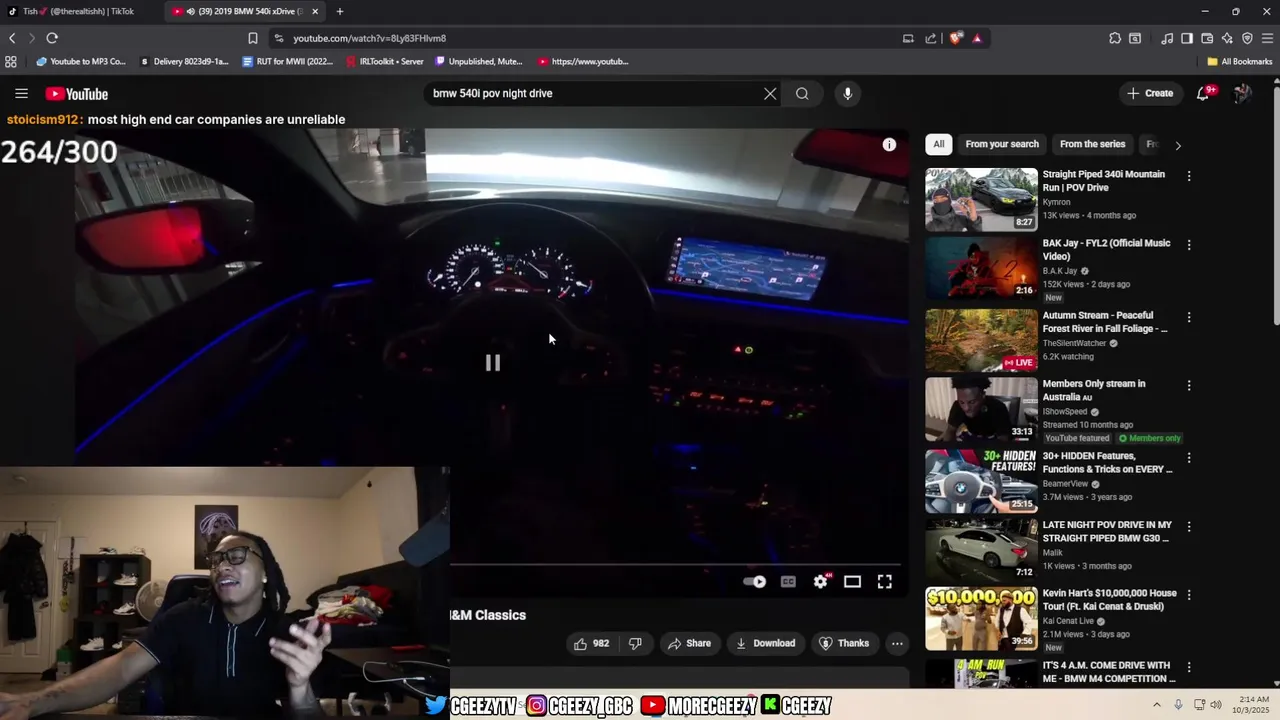Toggle autoplay switch in the player
Image resolution: width=1280 pixels, height=720 pixels.
click(755, 581)
